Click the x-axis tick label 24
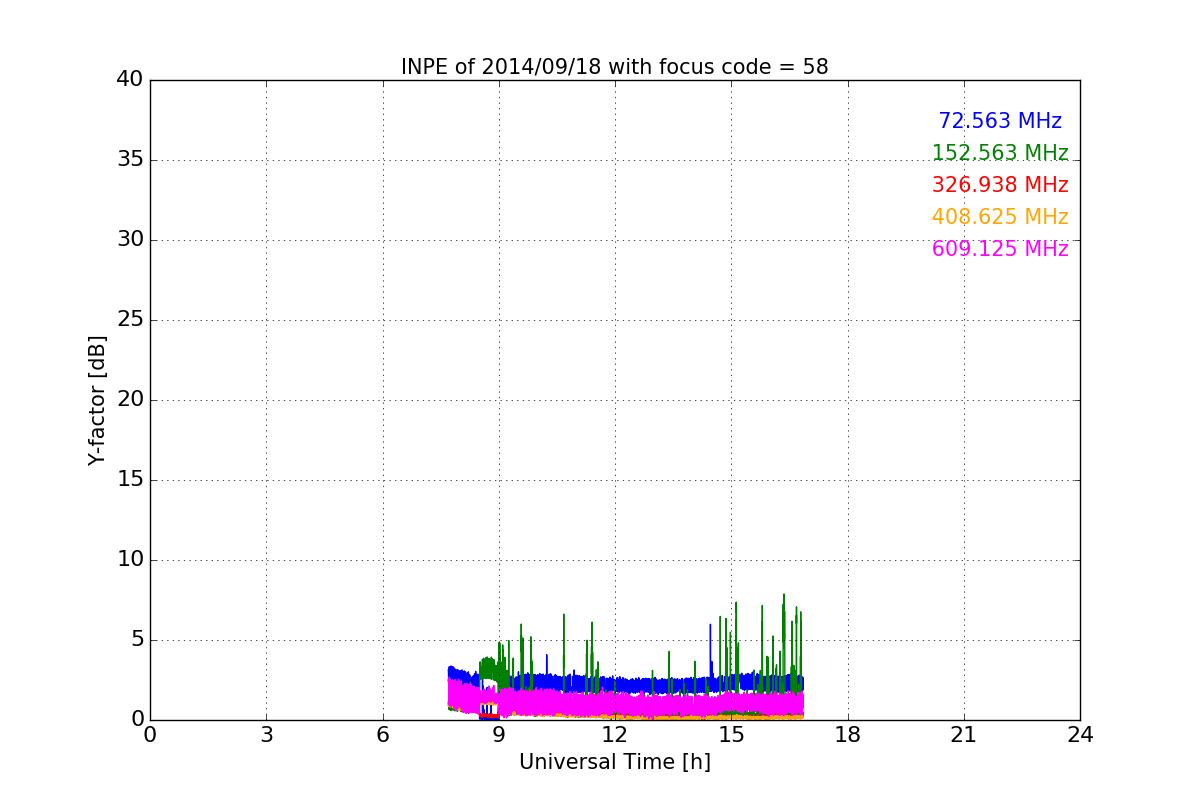 (1080, 735)
